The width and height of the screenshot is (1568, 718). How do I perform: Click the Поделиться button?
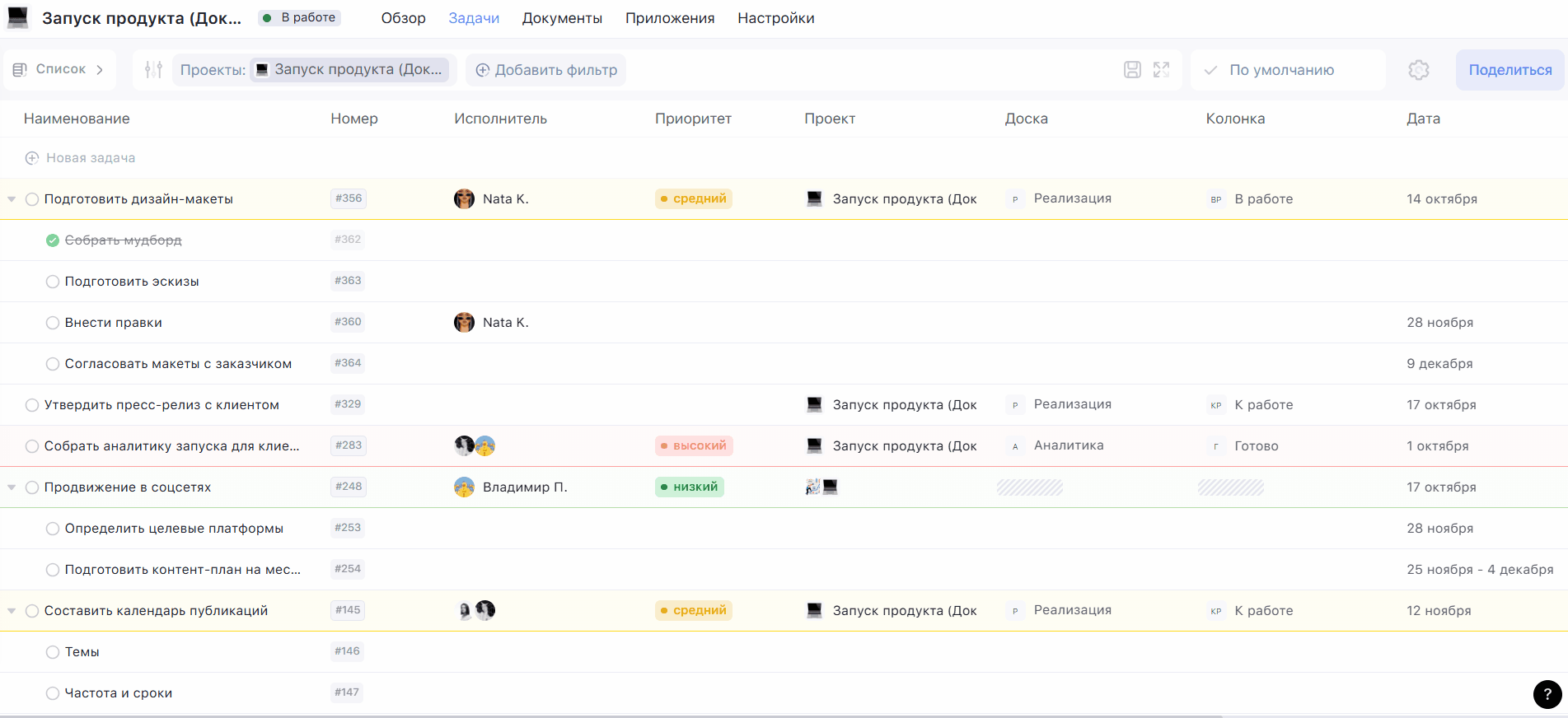click(1509, 70)
